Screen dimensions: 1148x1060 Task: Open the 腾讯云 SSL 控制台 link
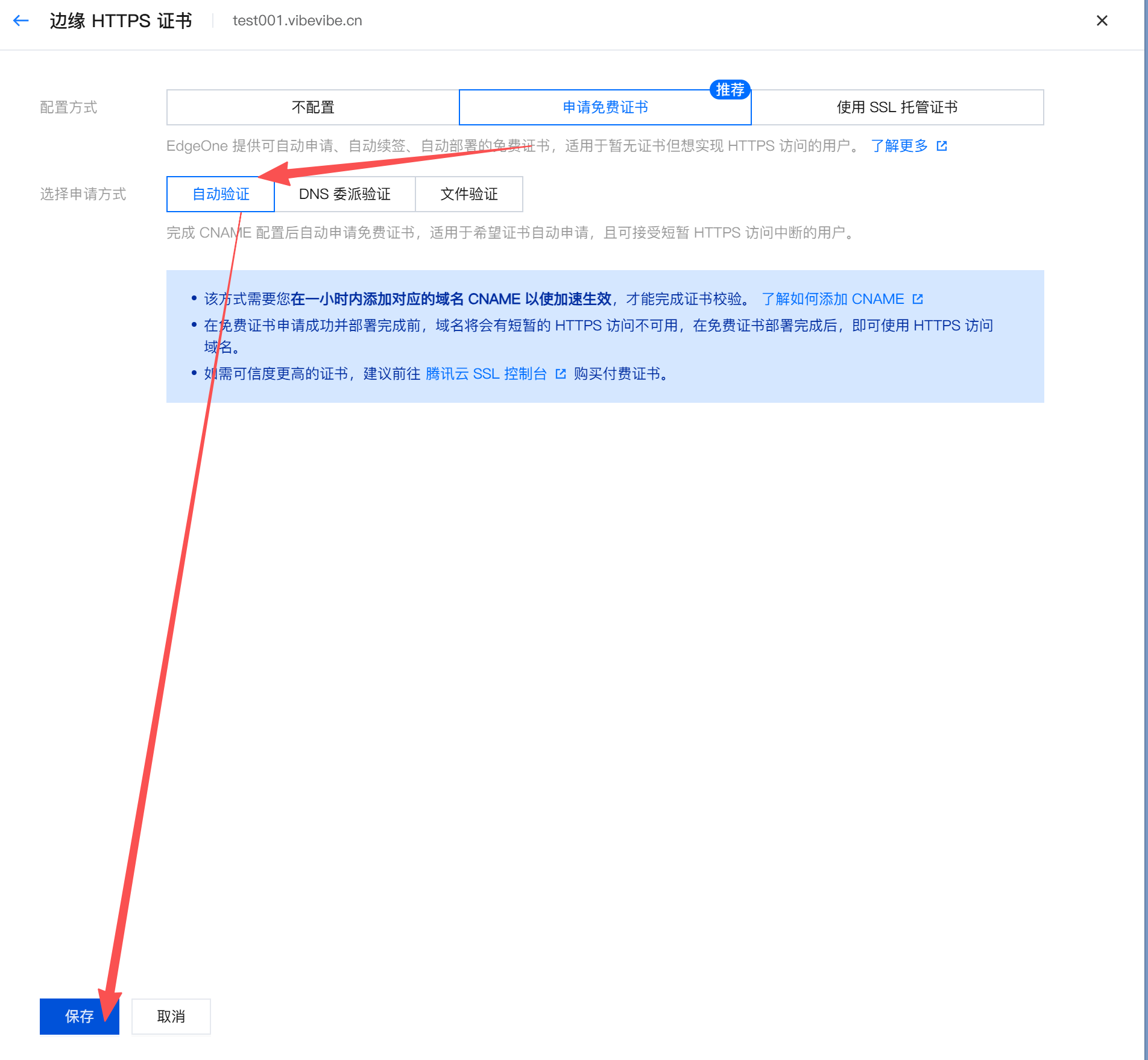[x=486, y=374]
